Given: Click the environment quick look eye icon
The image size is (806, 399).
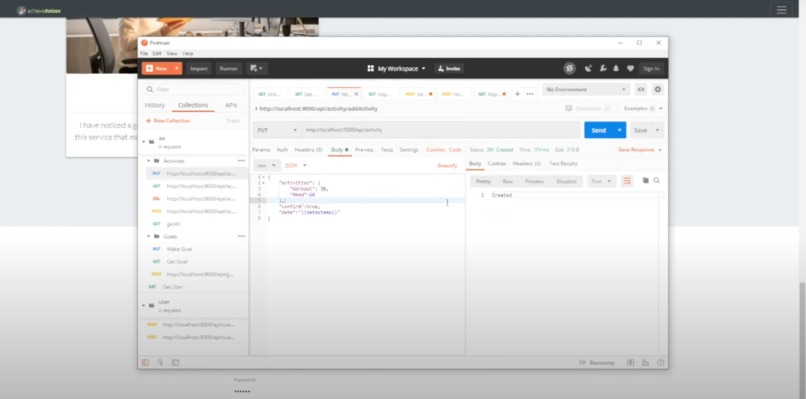Looking at the screenshot, I should point(640,89).
